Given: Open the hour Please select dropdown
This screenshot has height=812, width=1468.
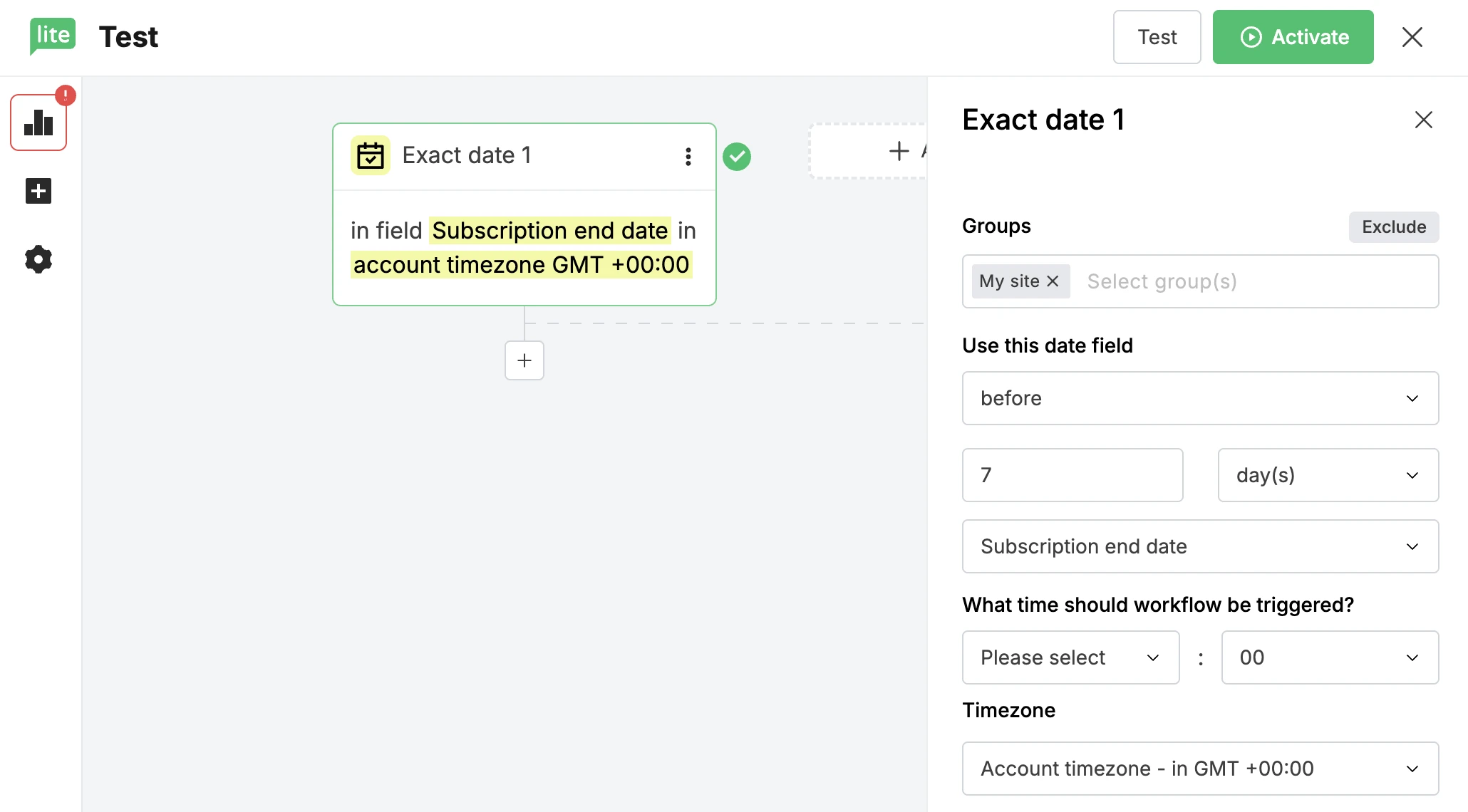Looking at the screenshot, I should [1071, 657].
